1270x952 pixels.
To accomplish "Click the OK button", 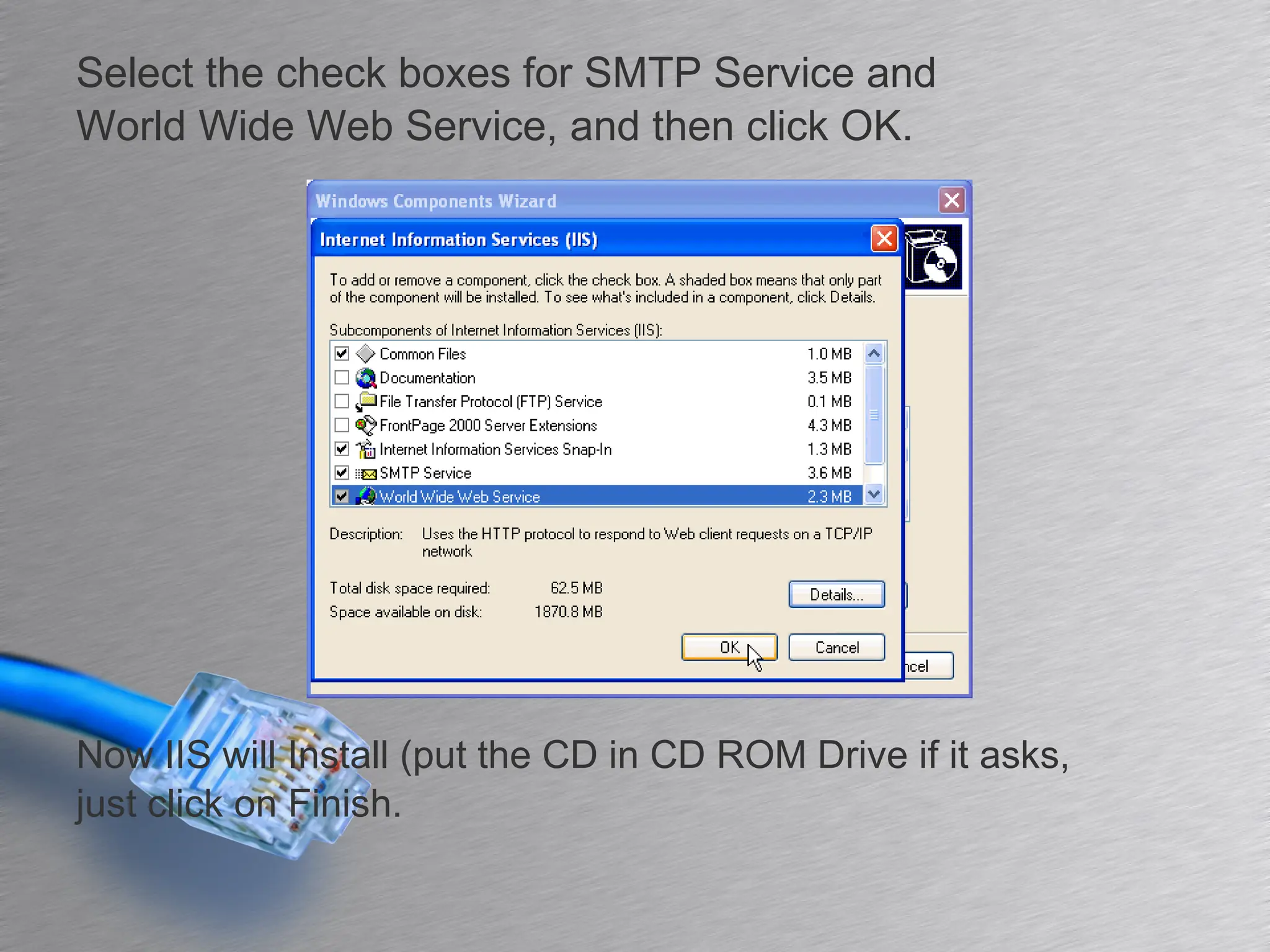I will [729, 647].
